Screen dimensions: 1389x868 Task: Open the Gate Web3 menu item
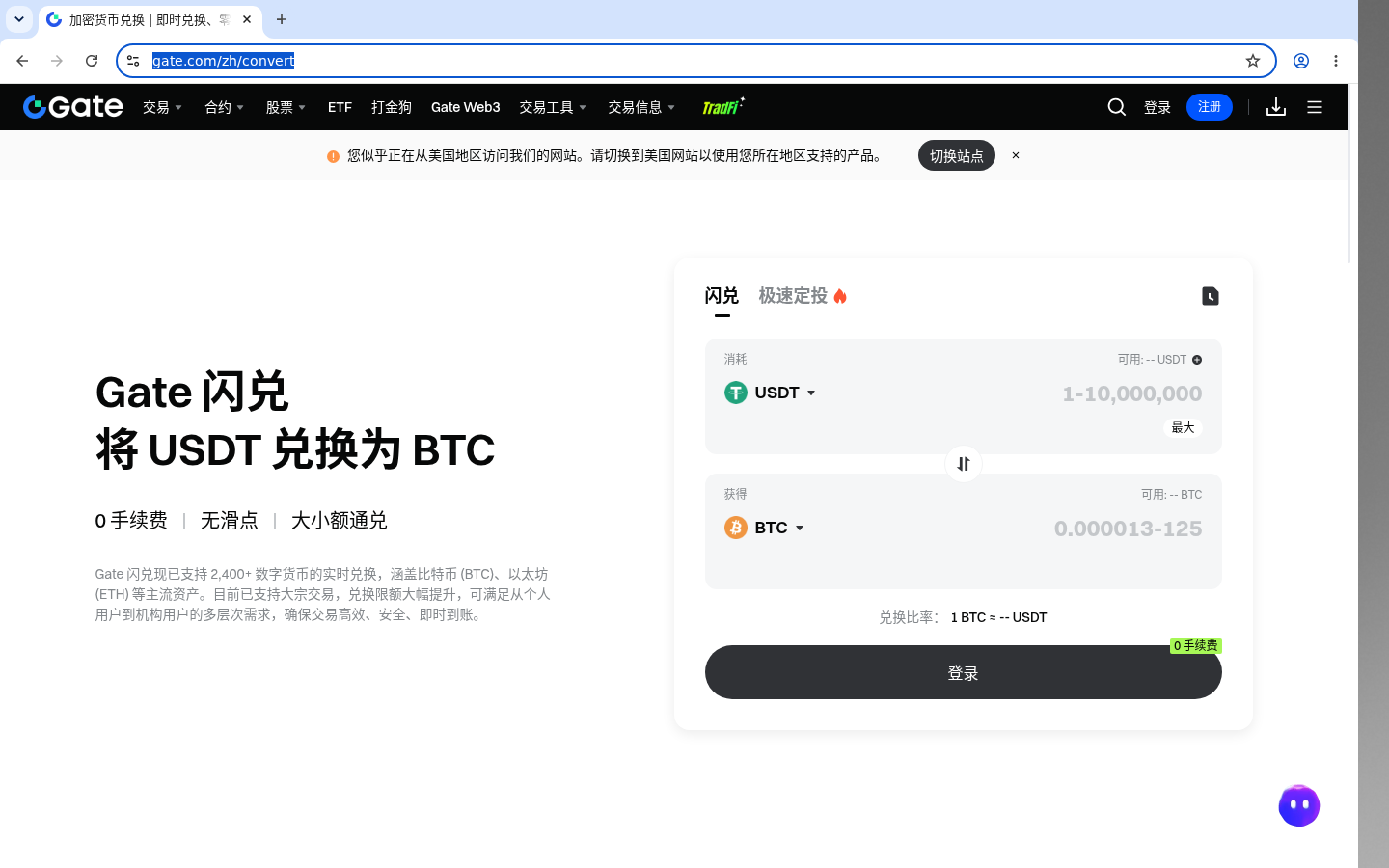coord(466,107)
